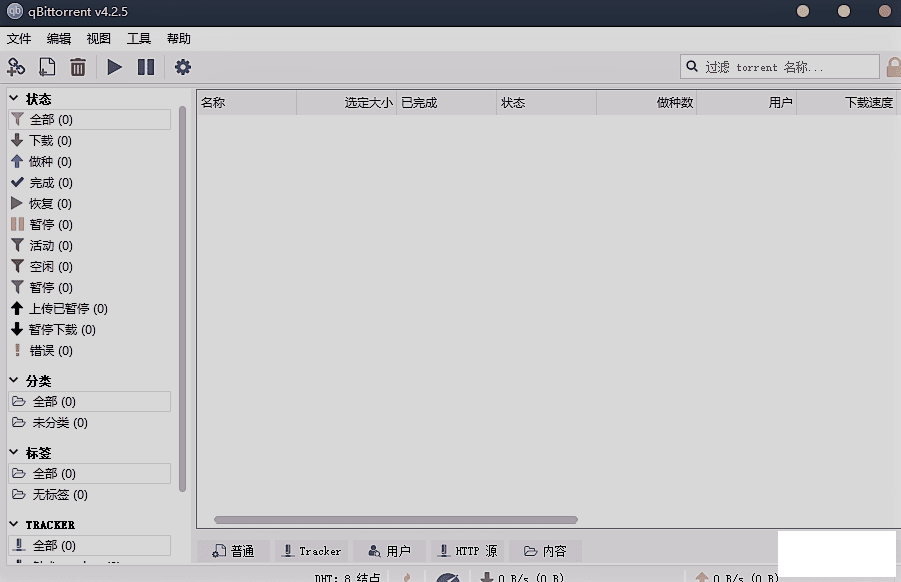
Task: Select the 暂停下载 (0) filter
Action: coord(90,330)
